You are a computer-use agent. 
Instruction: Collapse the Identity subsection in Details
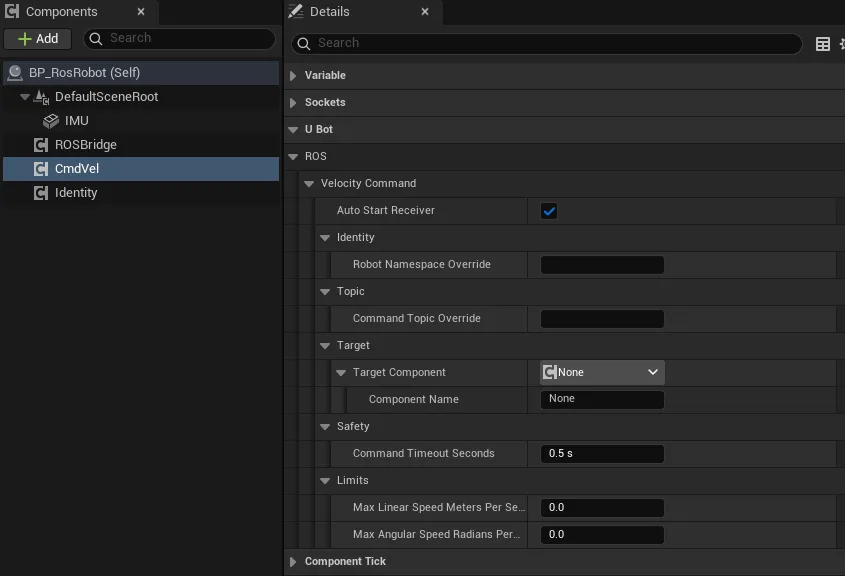coord(325,238)
